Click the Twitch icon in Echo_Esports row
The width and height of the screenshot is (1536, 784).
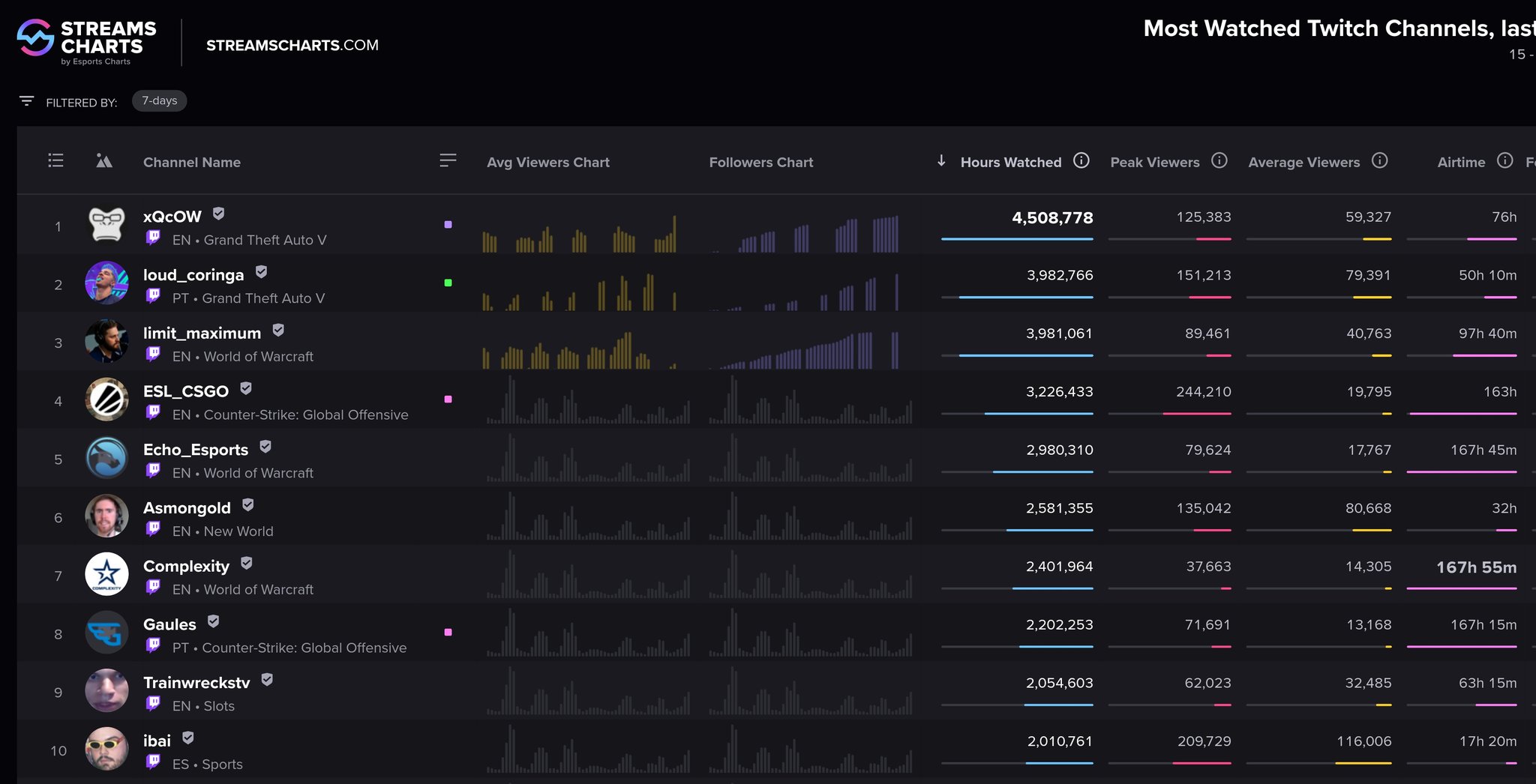click(x=153, y=471)
